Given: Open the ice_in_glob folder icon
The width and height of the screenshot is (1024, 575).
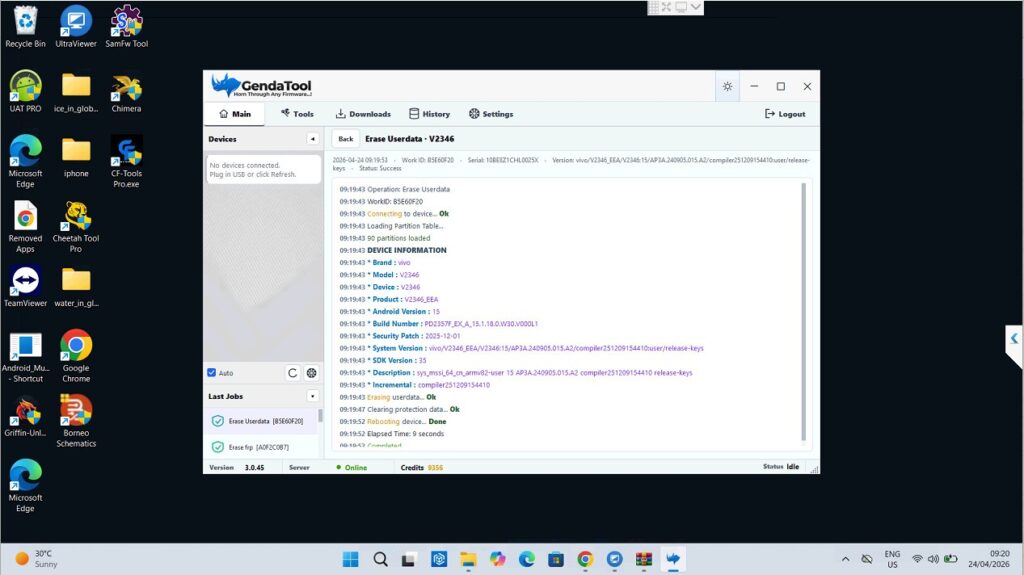Looking at the screenshot, I should [x=76, y=91].
